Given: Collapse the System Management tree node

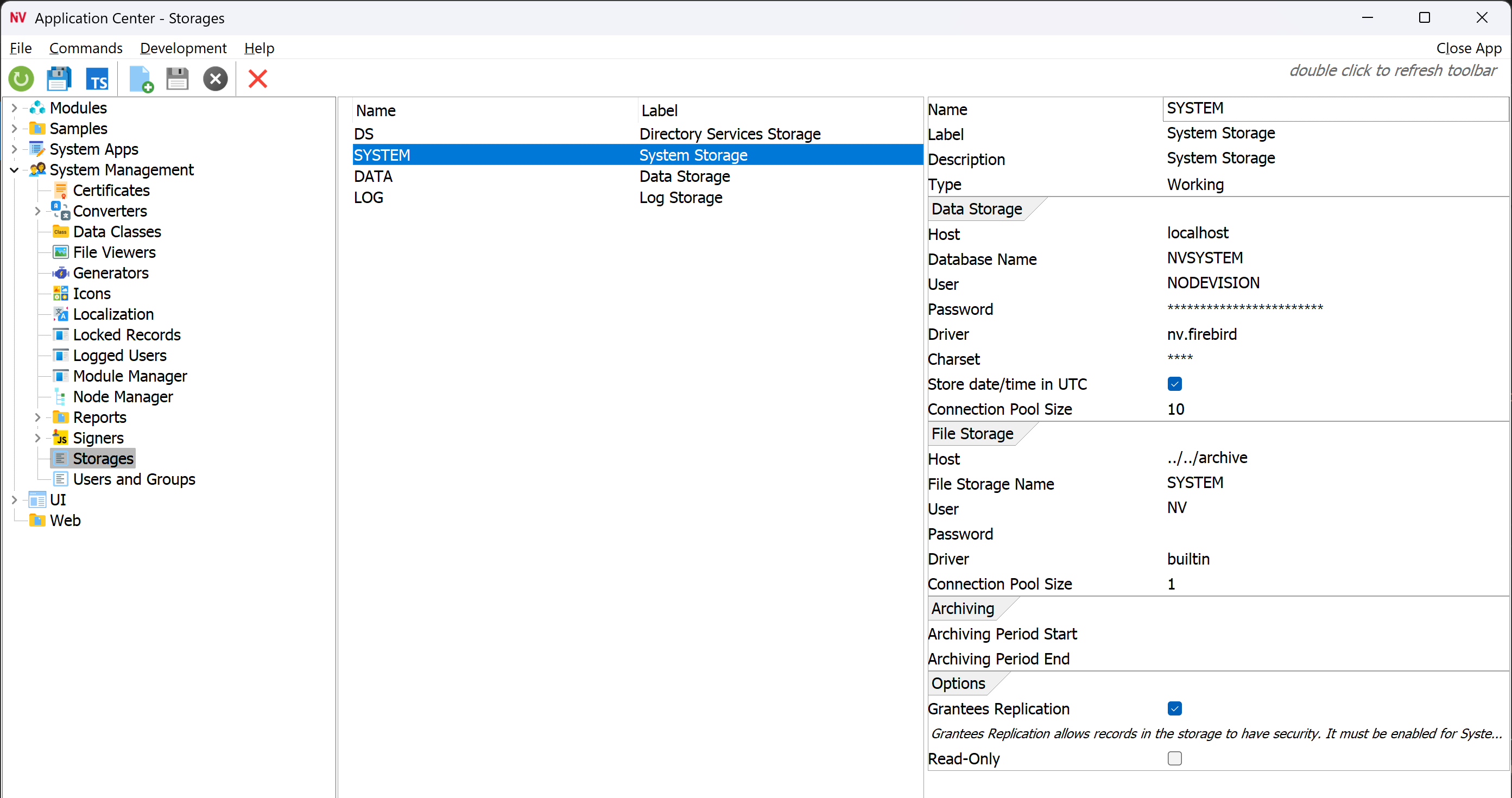Looking at the screenshot, I should coord(14,170).
